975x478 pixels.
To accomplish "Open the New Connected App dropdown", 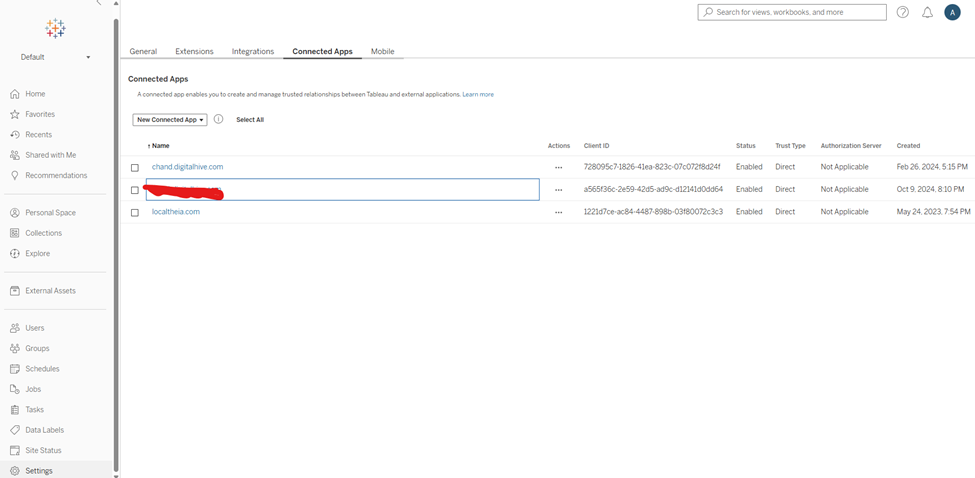I will coord(170,120).
